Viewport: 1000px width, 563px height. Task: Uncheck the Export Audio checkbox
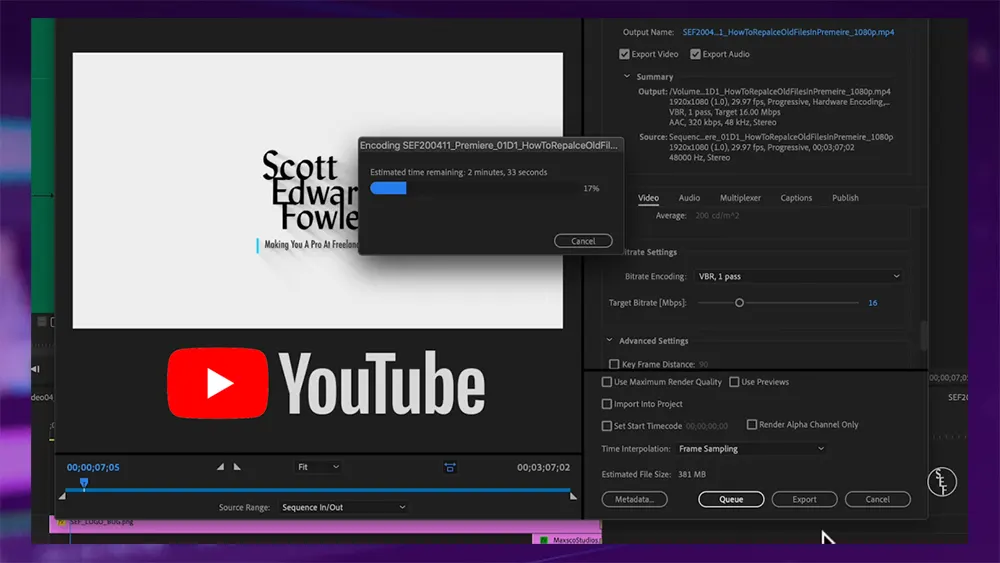click(x=695, y=54)
